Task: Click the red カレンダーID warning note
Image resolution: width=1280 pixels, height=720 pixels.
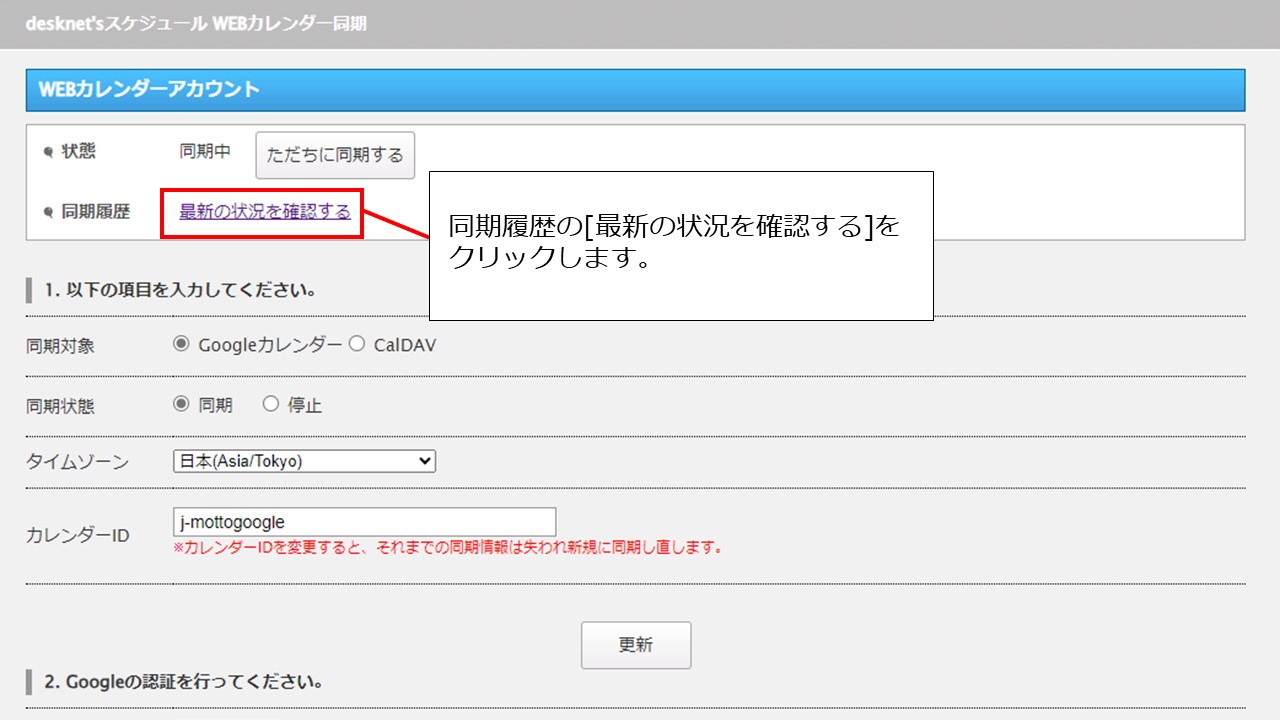Action: pos(447,548)
